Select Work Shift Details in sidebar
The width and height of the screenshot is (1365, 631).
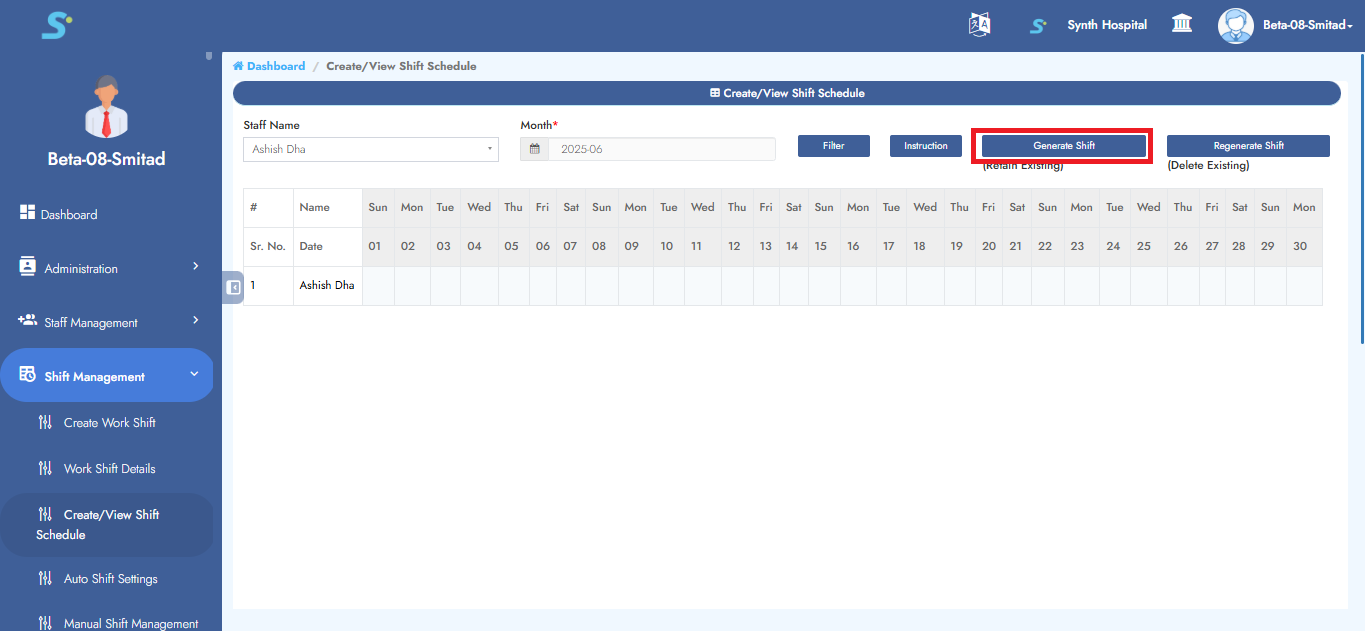click(109, 468)
